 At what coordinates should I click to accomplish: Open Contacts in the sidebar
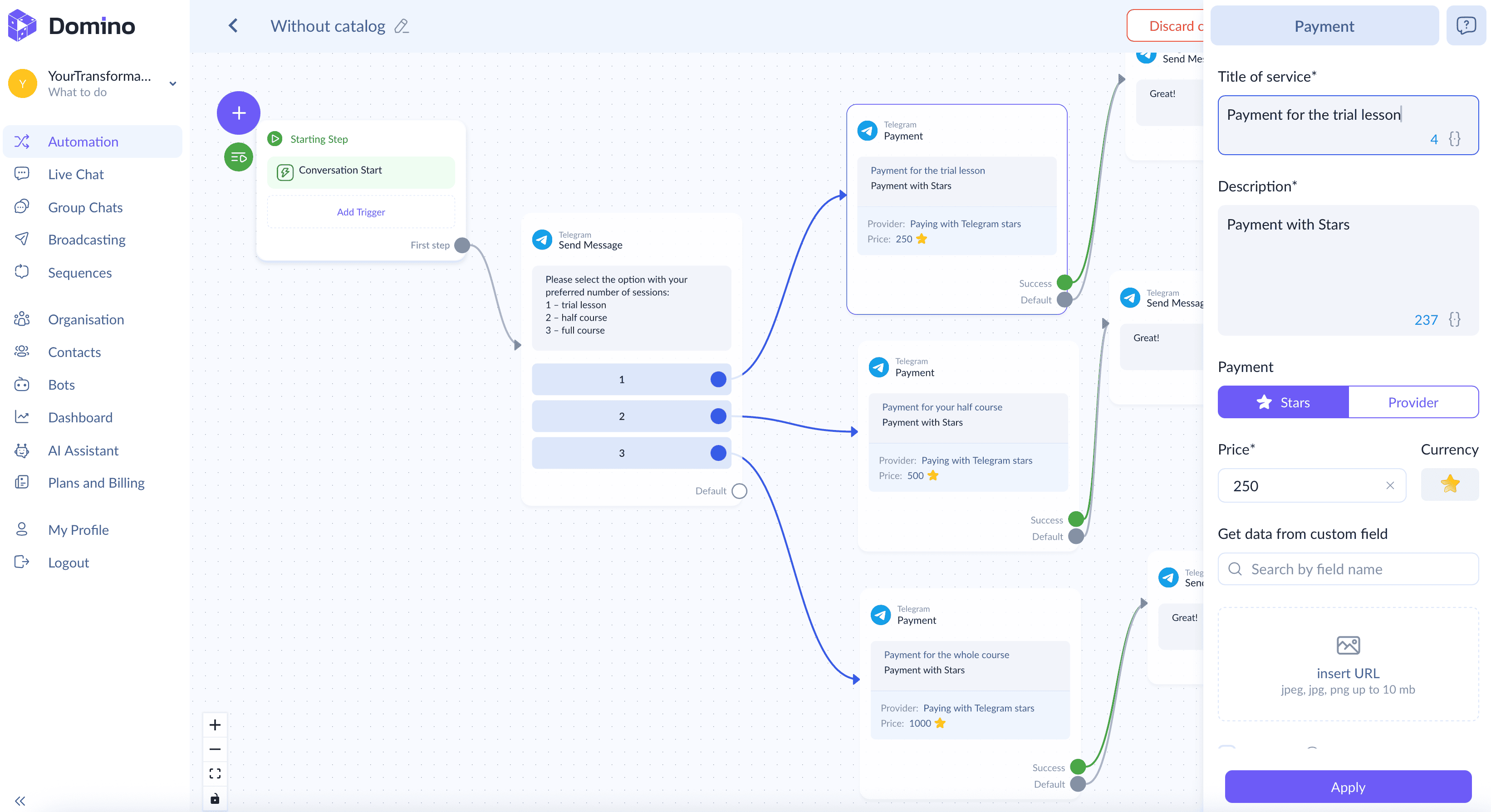click(93, 352)
